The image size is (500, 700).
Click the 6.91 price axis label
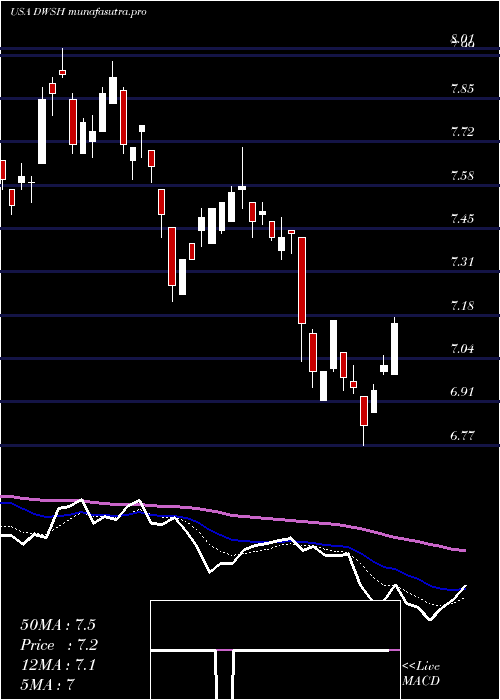pyautogui.click(x=462, y=392)
